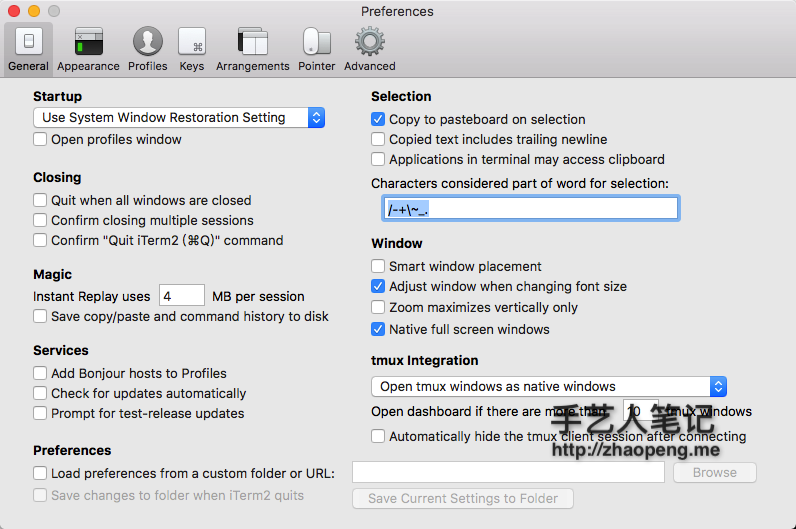Enable Smart window placement
The height and width of the screenshot is (529, 796).
click(x=378, y=266)
